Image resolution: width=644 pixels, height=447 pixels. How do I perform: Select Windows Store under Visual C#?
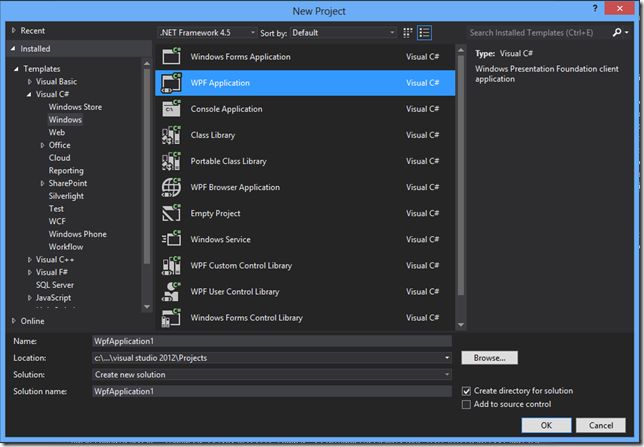click(75, 107)
